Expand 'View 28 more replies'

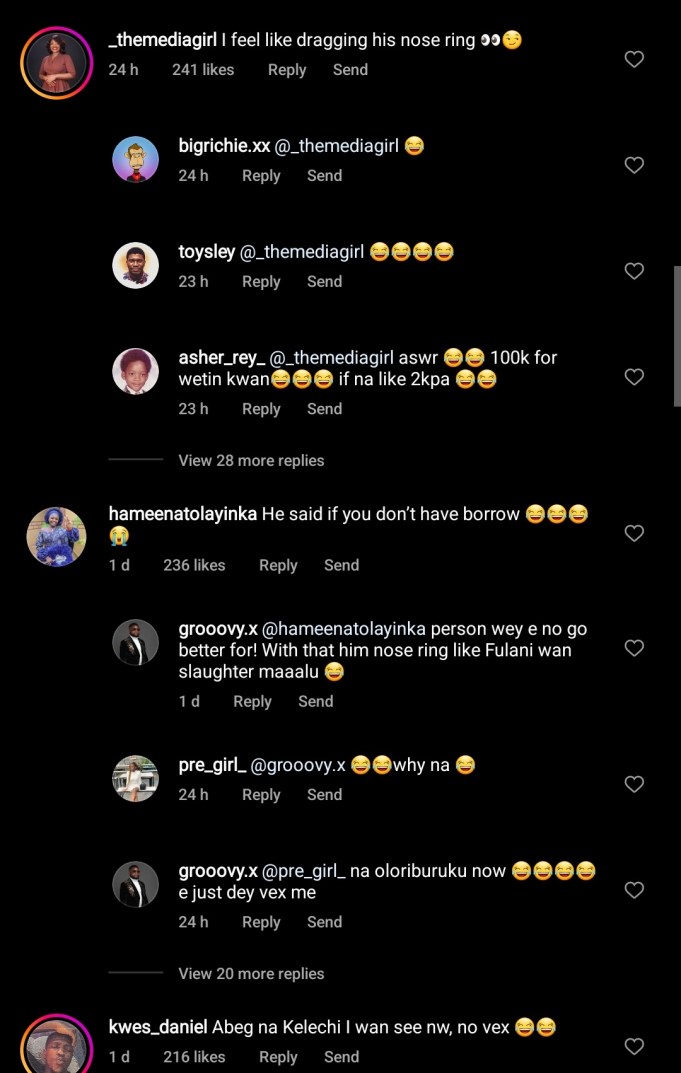(x=251, y=461)
